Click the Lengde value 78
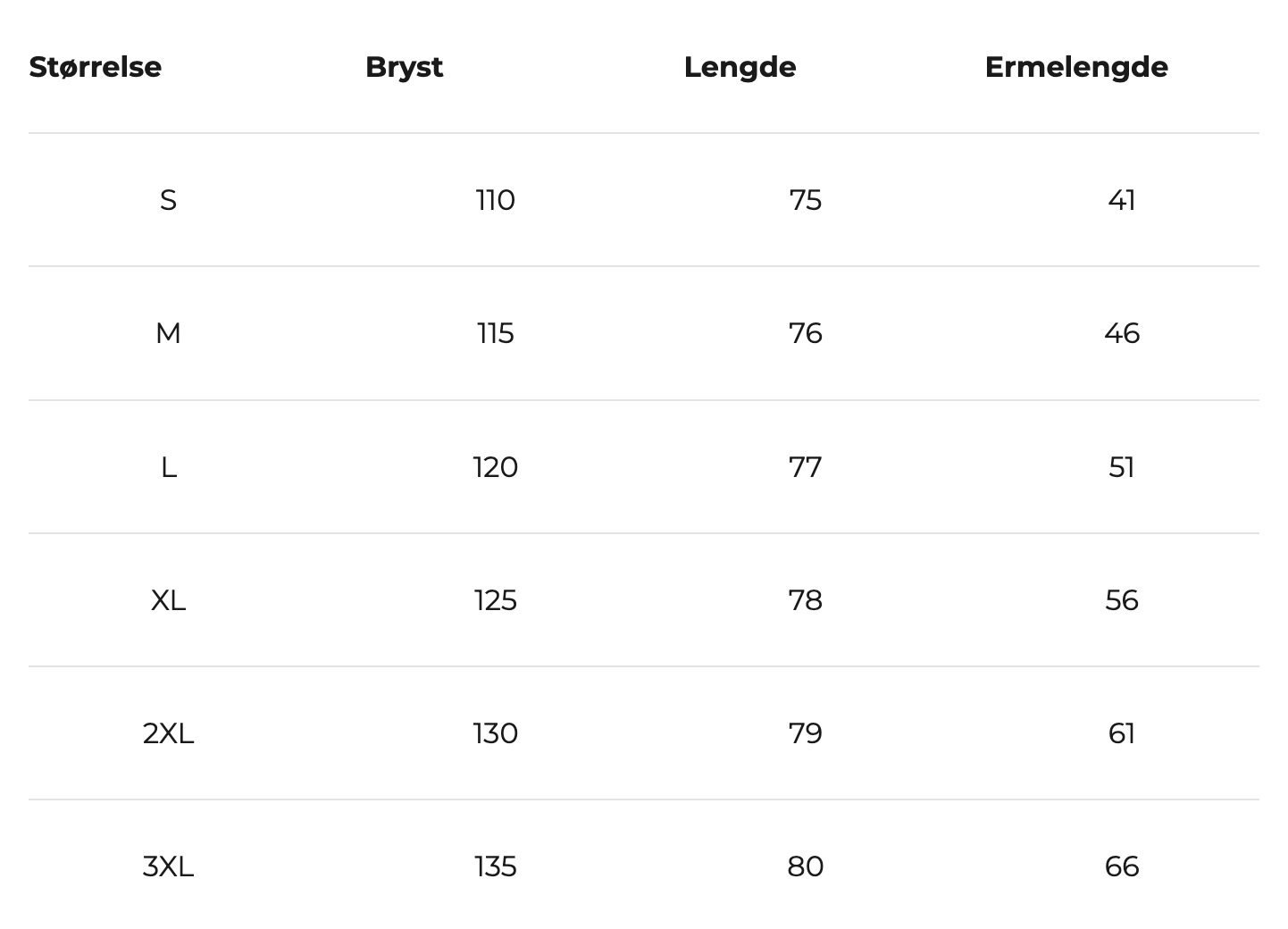Viewport: 1288px width, 929px height. 805,600
